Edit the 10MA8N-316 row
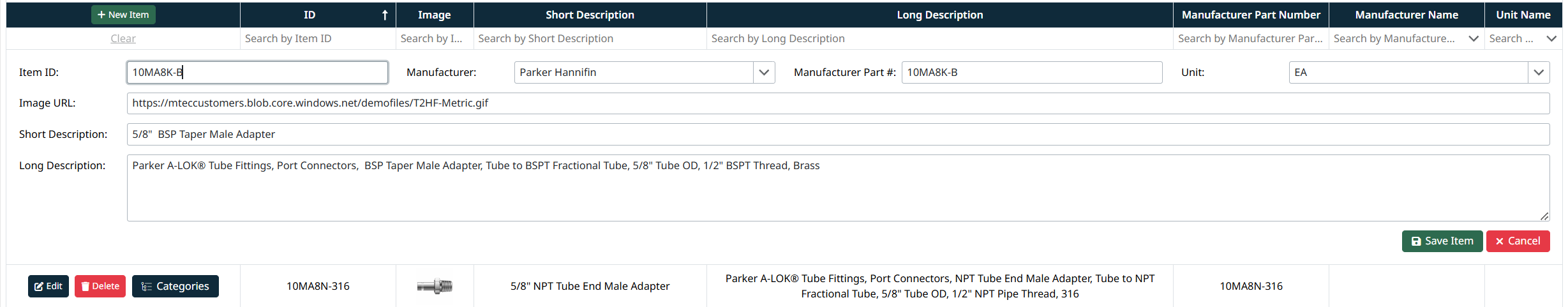Viewport: 1568px width, 307px height. click(49, 286)
